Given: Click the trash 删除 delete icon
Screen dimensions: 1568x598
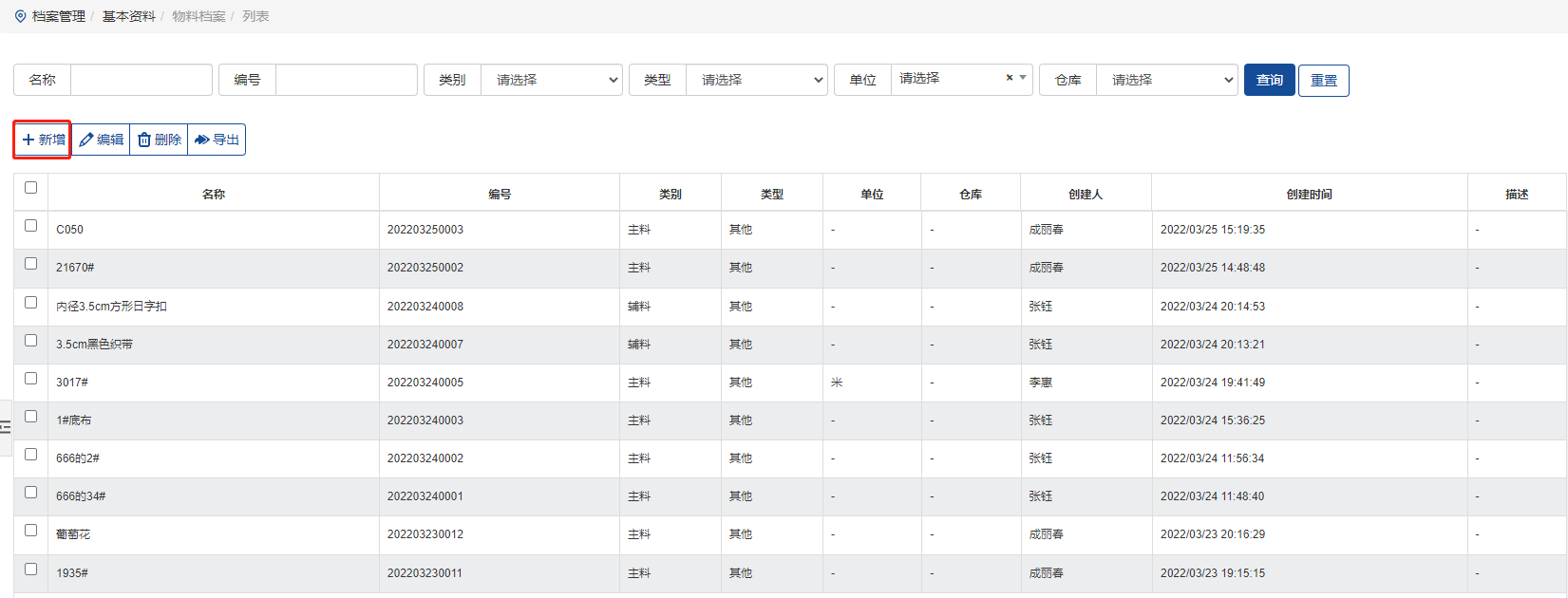Looking at the screenshot, I should click(144, 140).
